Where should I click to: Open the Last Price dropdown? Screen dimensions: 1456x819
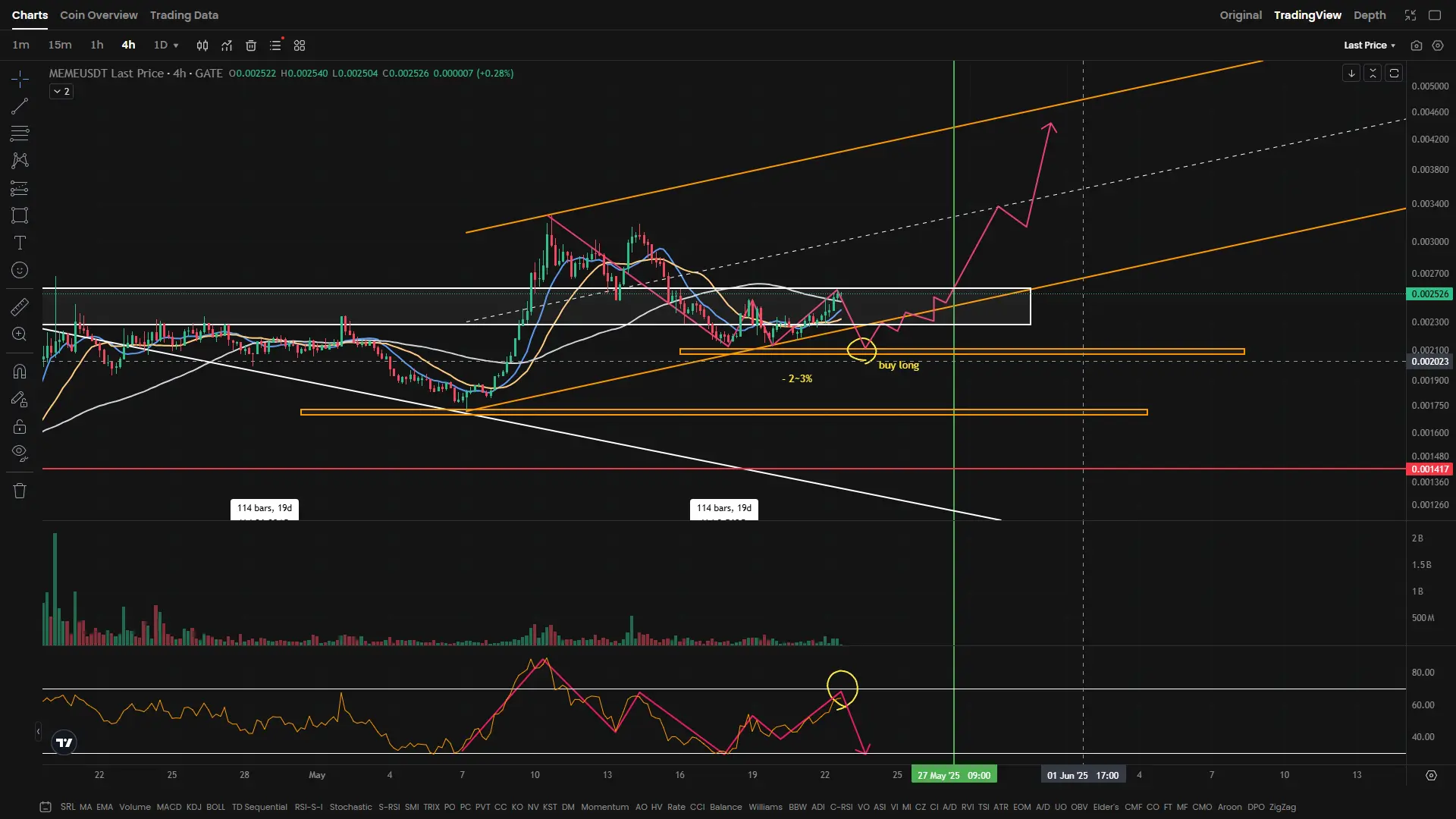point(1369,45)
